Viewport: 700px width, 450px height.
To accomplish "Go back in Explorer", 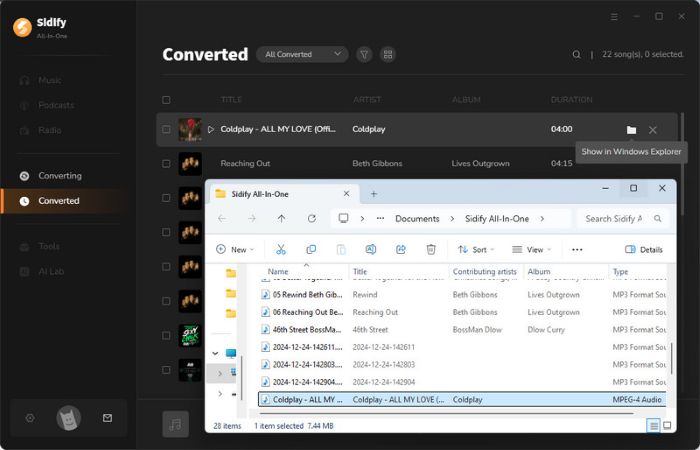I will pyautogui.click(x=222, y=219).
